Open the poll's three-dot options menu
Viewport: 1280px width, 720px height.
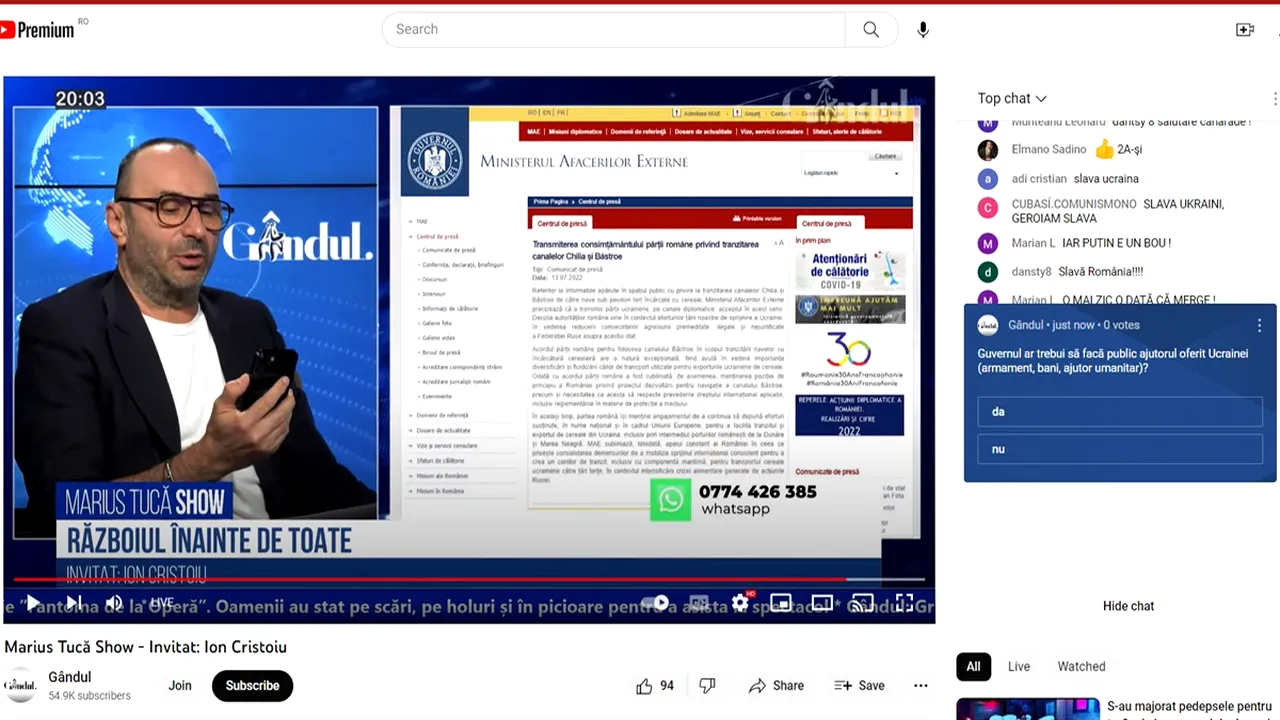pyautogui.click(x=1259, y=325)
